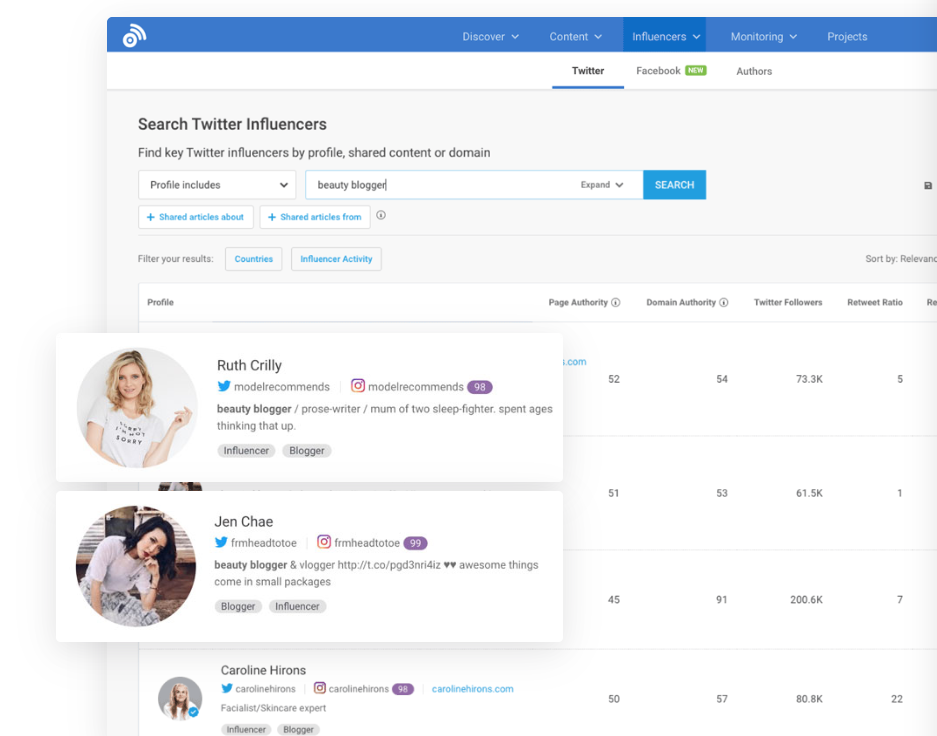937x736 pixels.
Task: Sort by Retweet Ratio column
Action: pyautogui.click(x=874, y=302)
